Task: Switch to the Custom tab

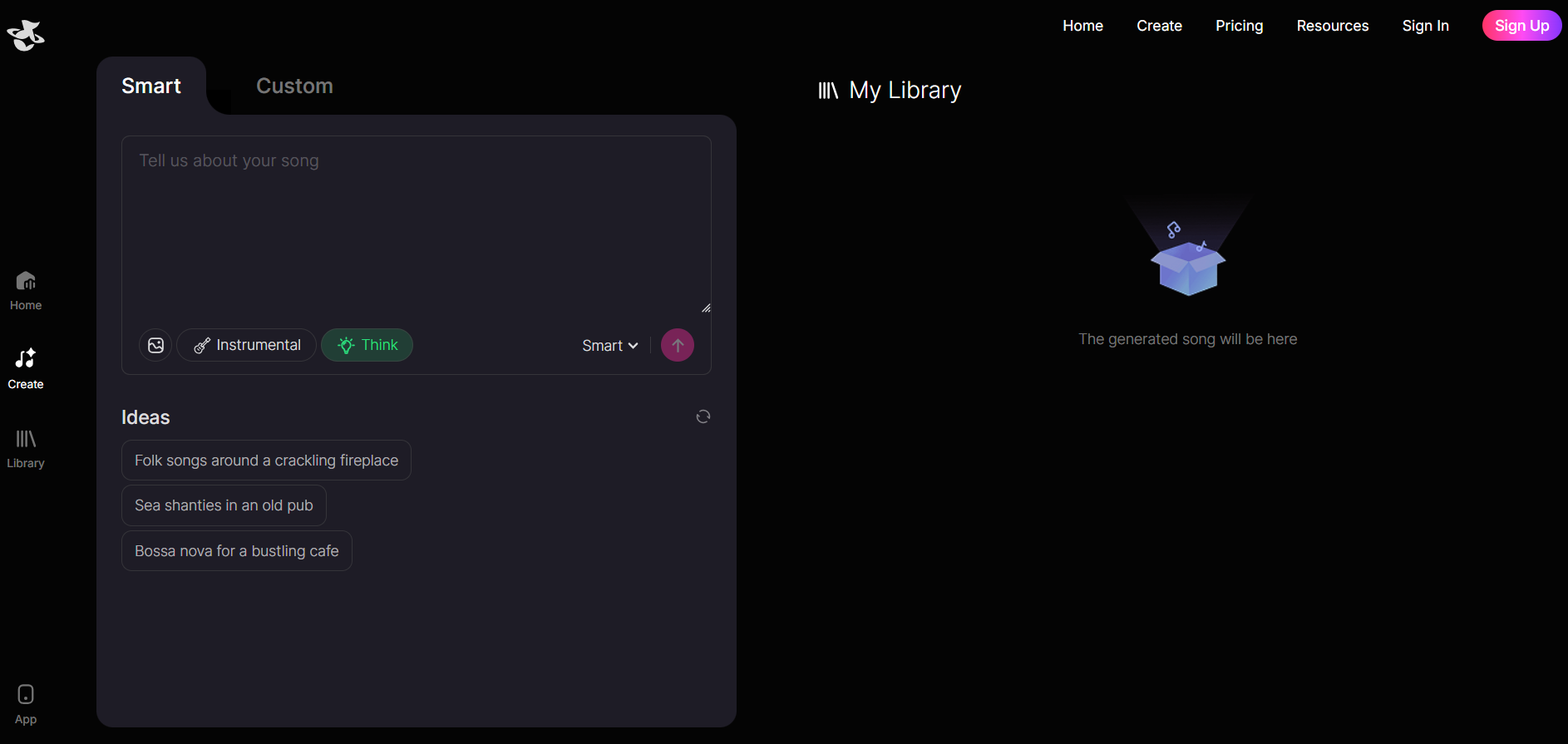Action: [294, 86]
